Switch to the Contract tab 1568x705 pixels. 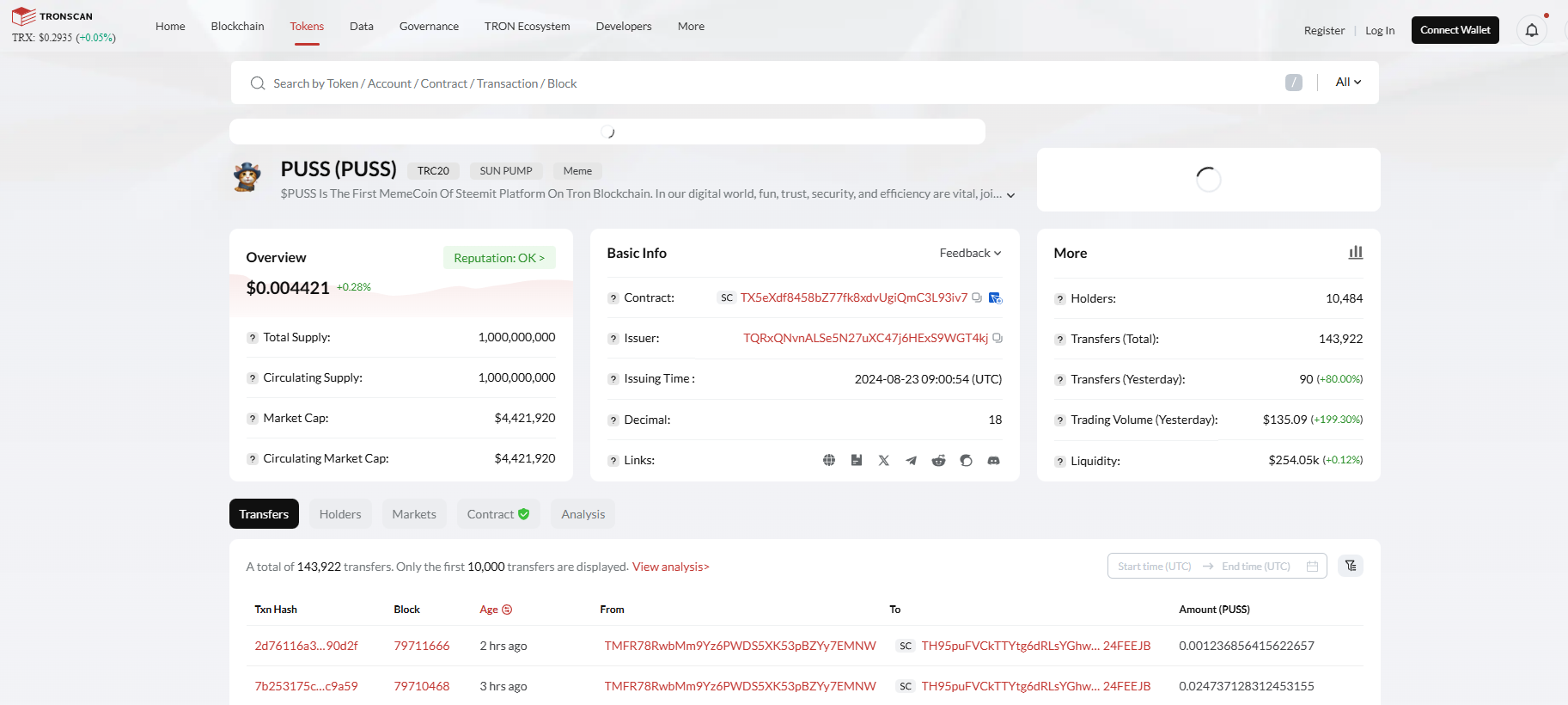pos(498,514)
